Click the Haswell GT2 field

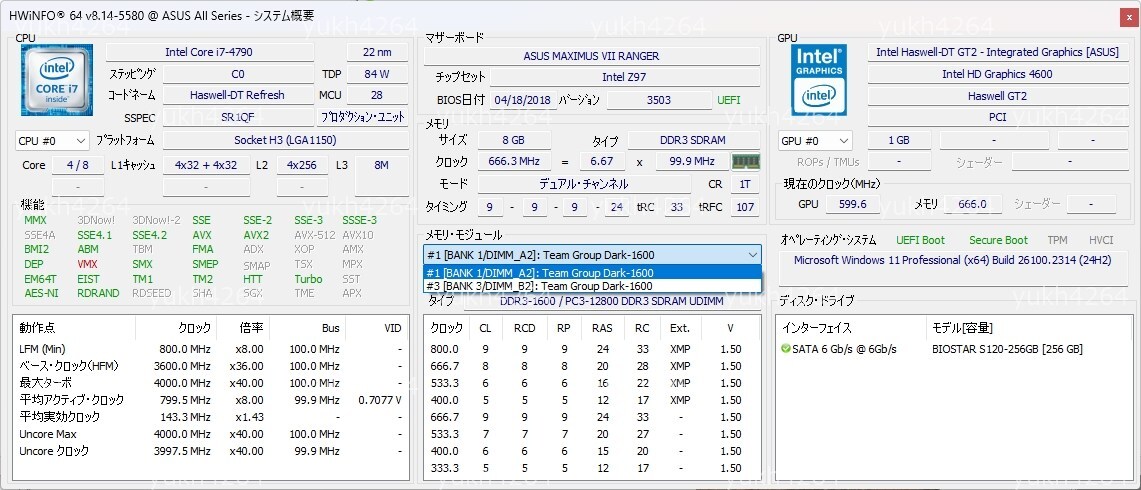[x=997, y=96]
